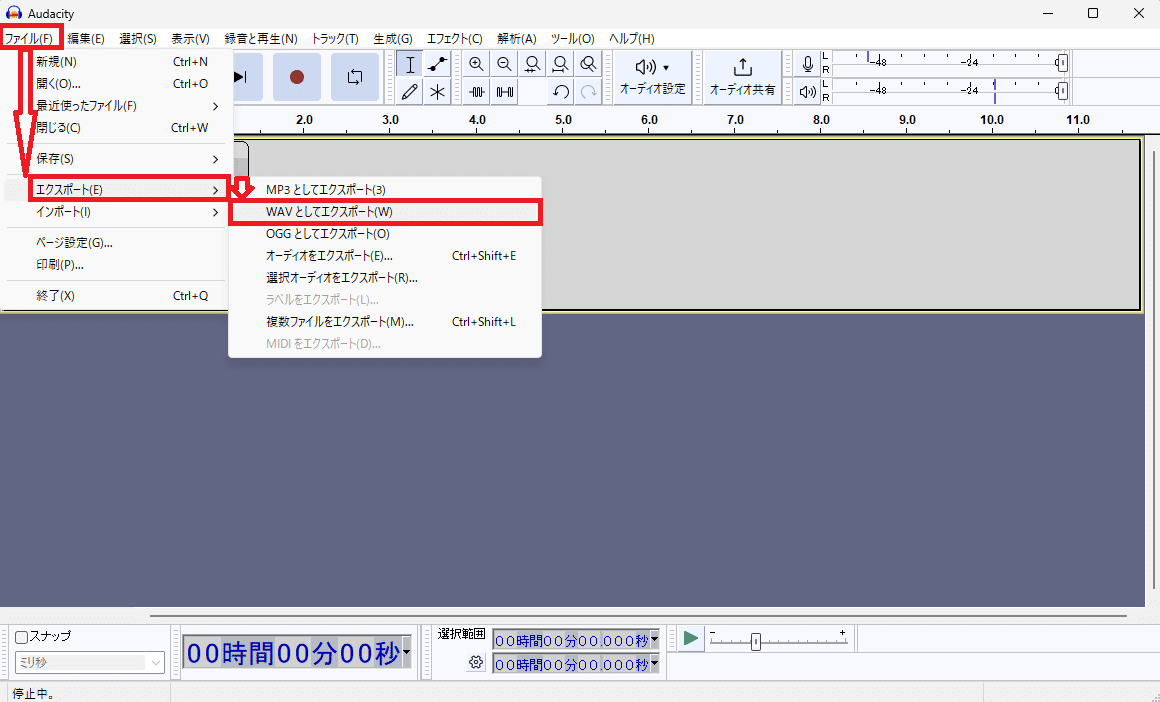Open the ファイル(F) menu
Image resolution: width=1160 pixels, height=702 pixels.
click(x=30, y=38)
